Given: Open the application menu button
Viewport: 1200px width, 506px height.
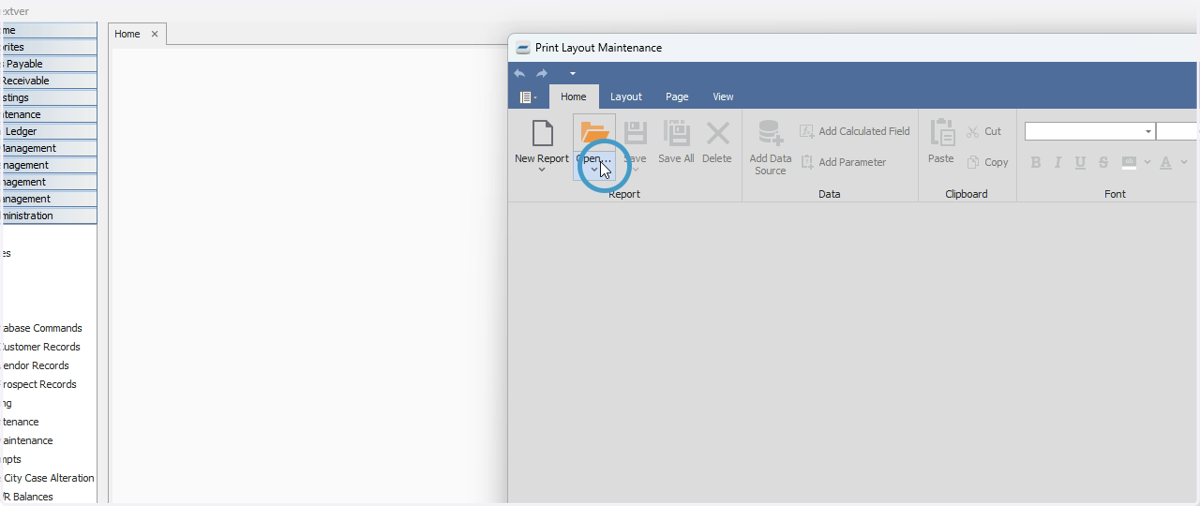Looking at the screenshot, I should click(x=528, y=97).
